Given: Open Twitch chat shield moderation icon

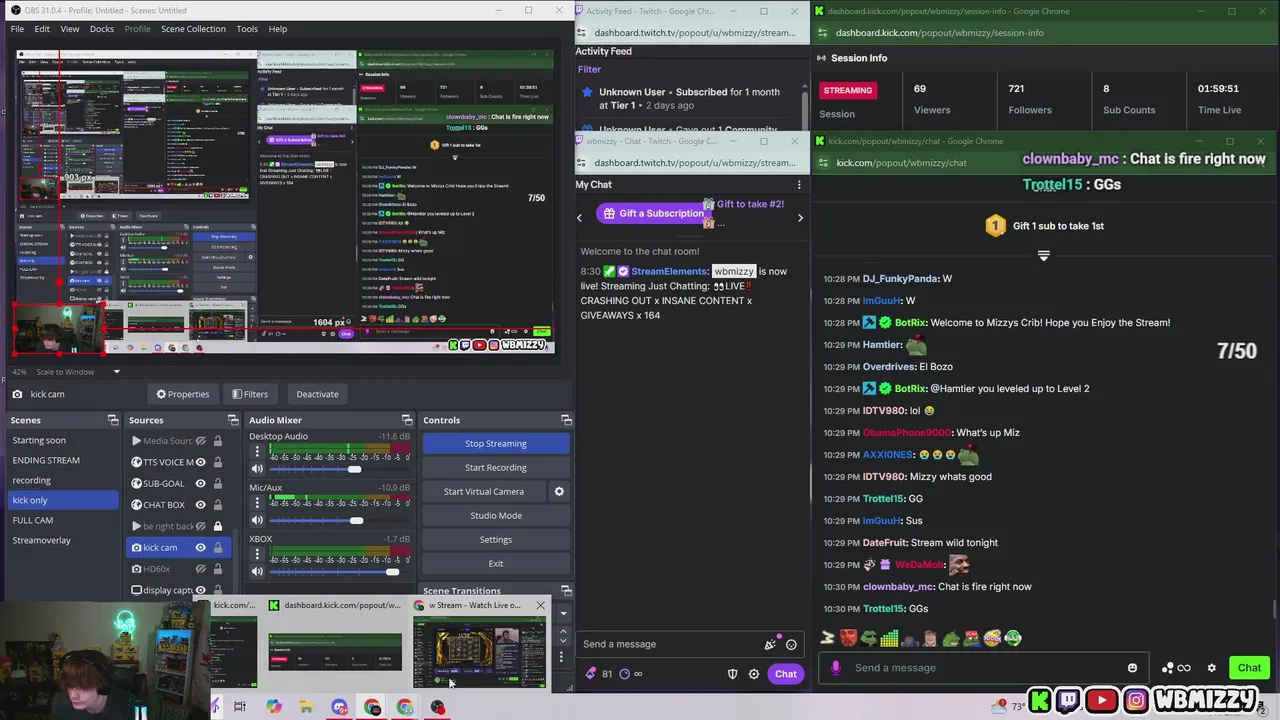Looking at the screenshot, I should tap(732, 674).
